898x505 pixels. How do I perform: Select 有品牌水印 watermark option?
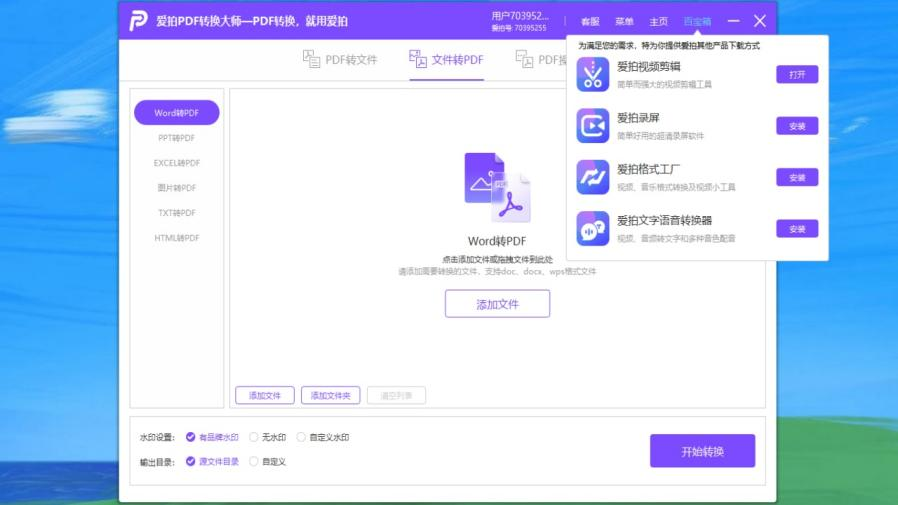(212, 437)
